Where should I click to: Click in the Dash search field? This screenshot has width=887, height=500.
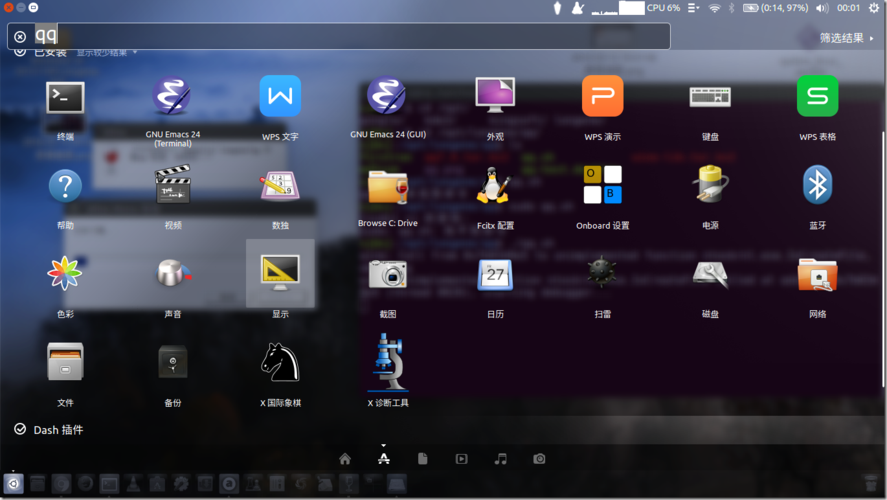338,36
